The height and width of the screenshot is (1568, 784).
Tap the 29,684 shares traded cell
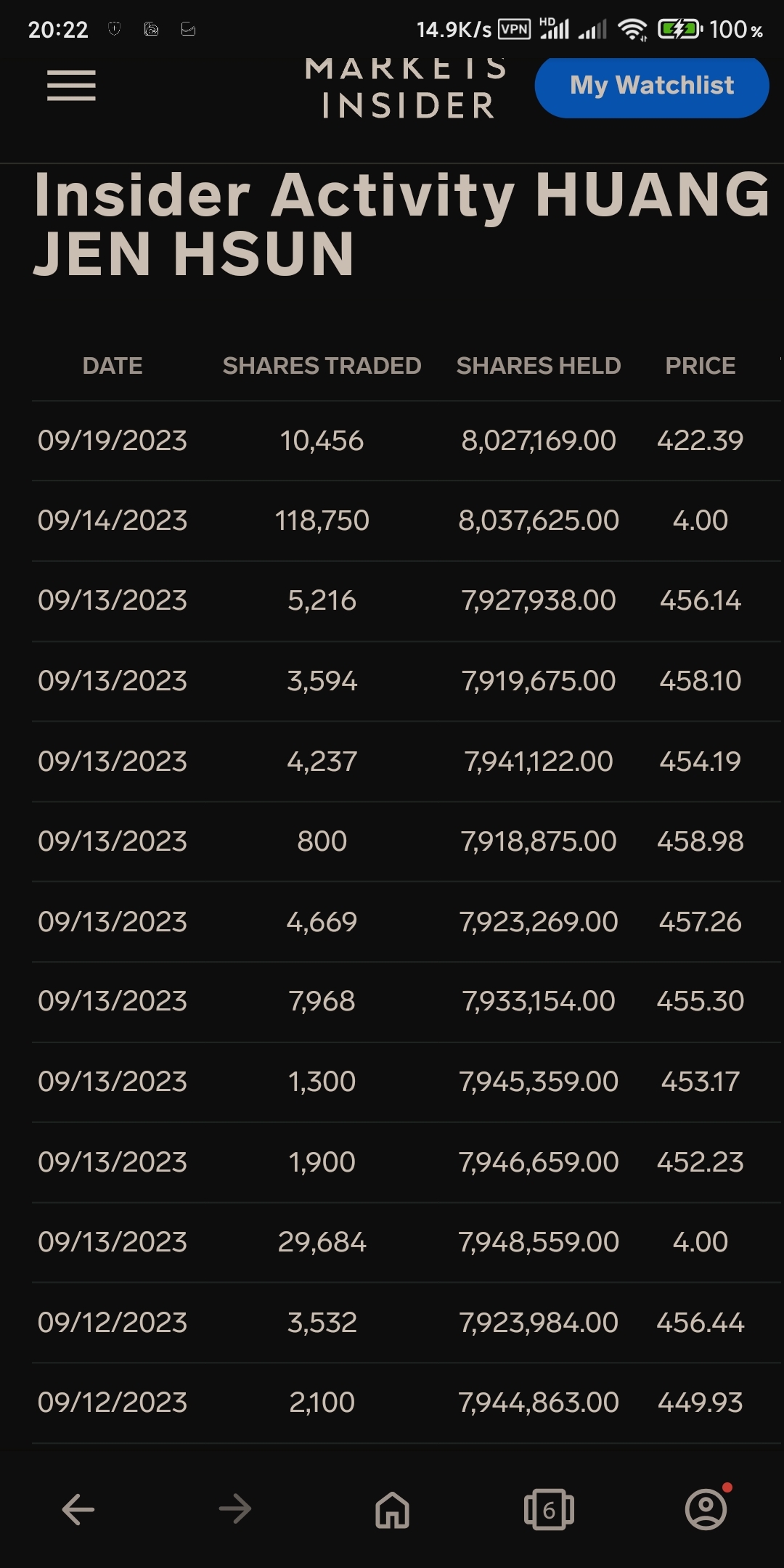coord(322,1242)
